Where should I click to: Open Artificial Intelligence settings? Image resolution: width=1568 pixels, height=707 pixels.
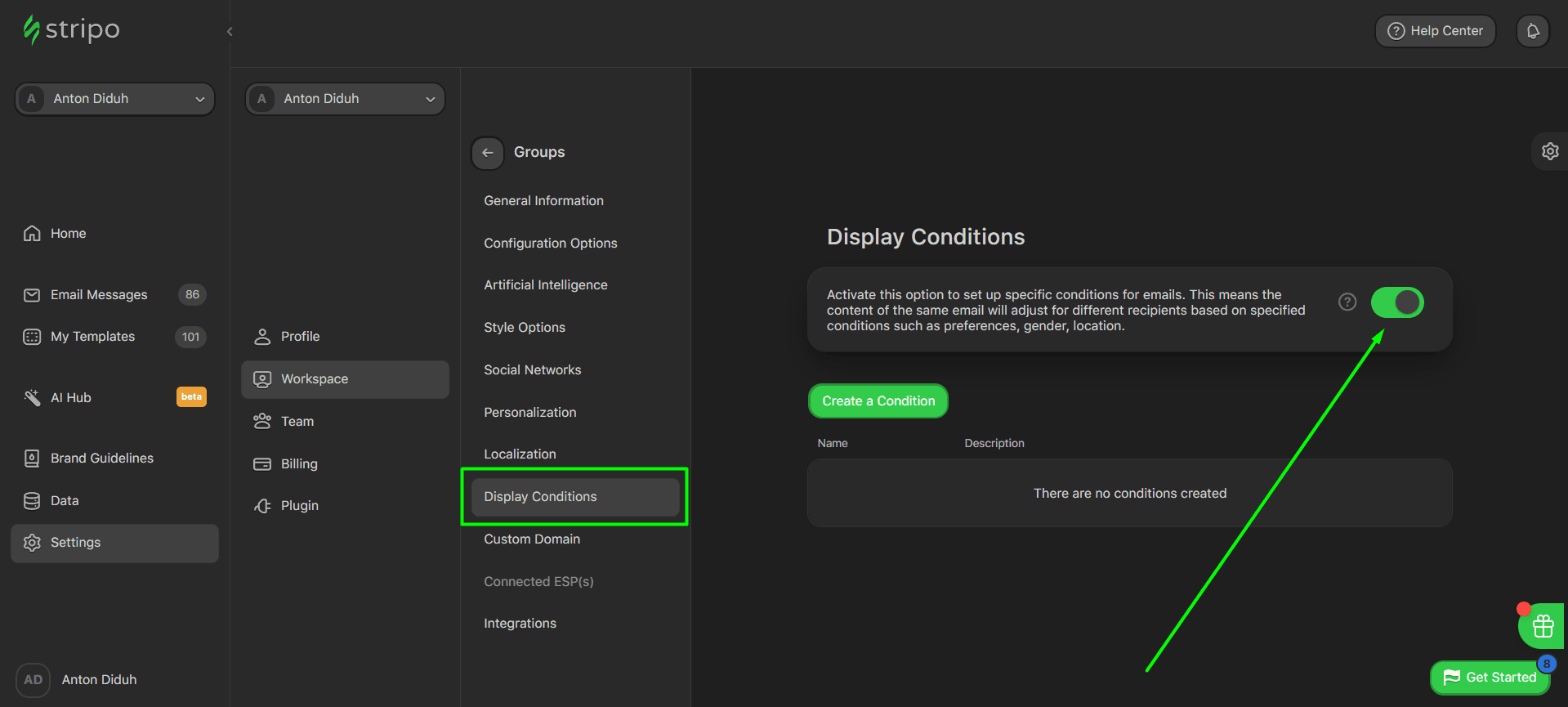[x=545, y=285]
